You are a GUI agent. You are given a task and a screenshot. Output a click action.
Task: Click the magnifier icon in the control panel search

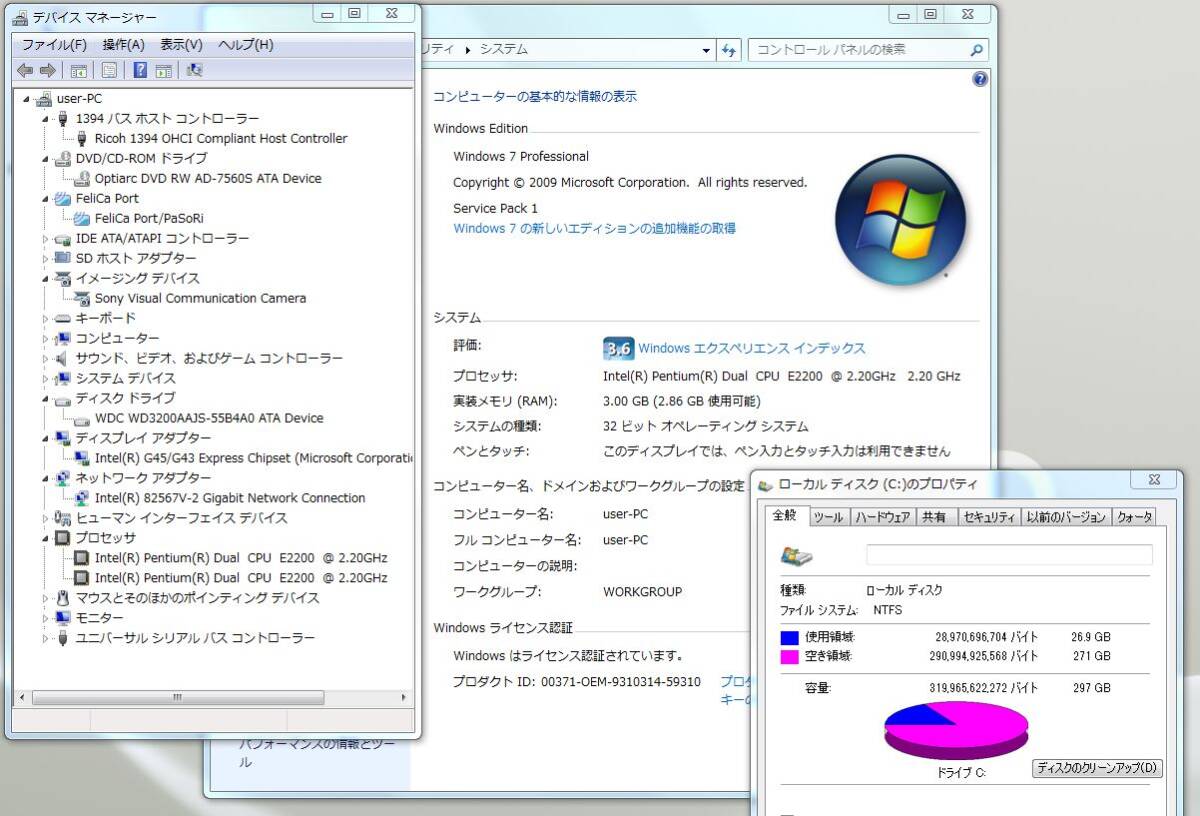976,50
